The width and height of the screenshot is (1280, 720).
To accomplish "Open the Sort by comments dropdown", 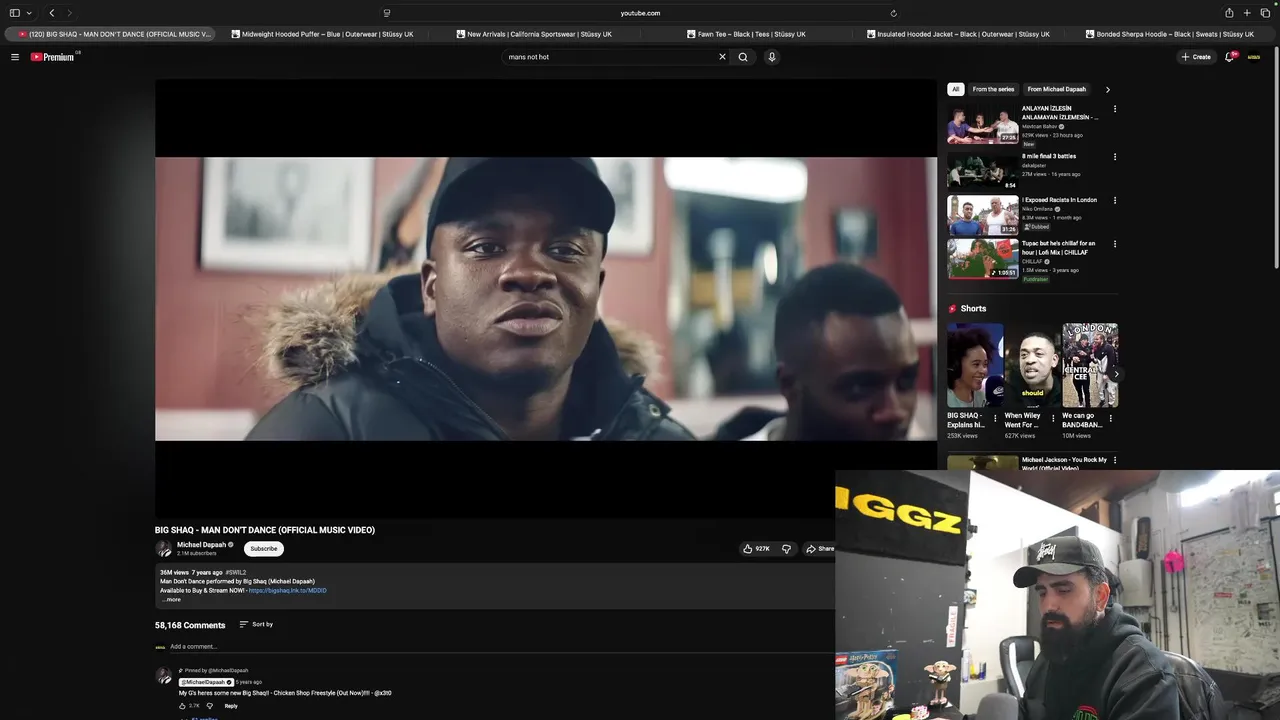I will point(256,624).
